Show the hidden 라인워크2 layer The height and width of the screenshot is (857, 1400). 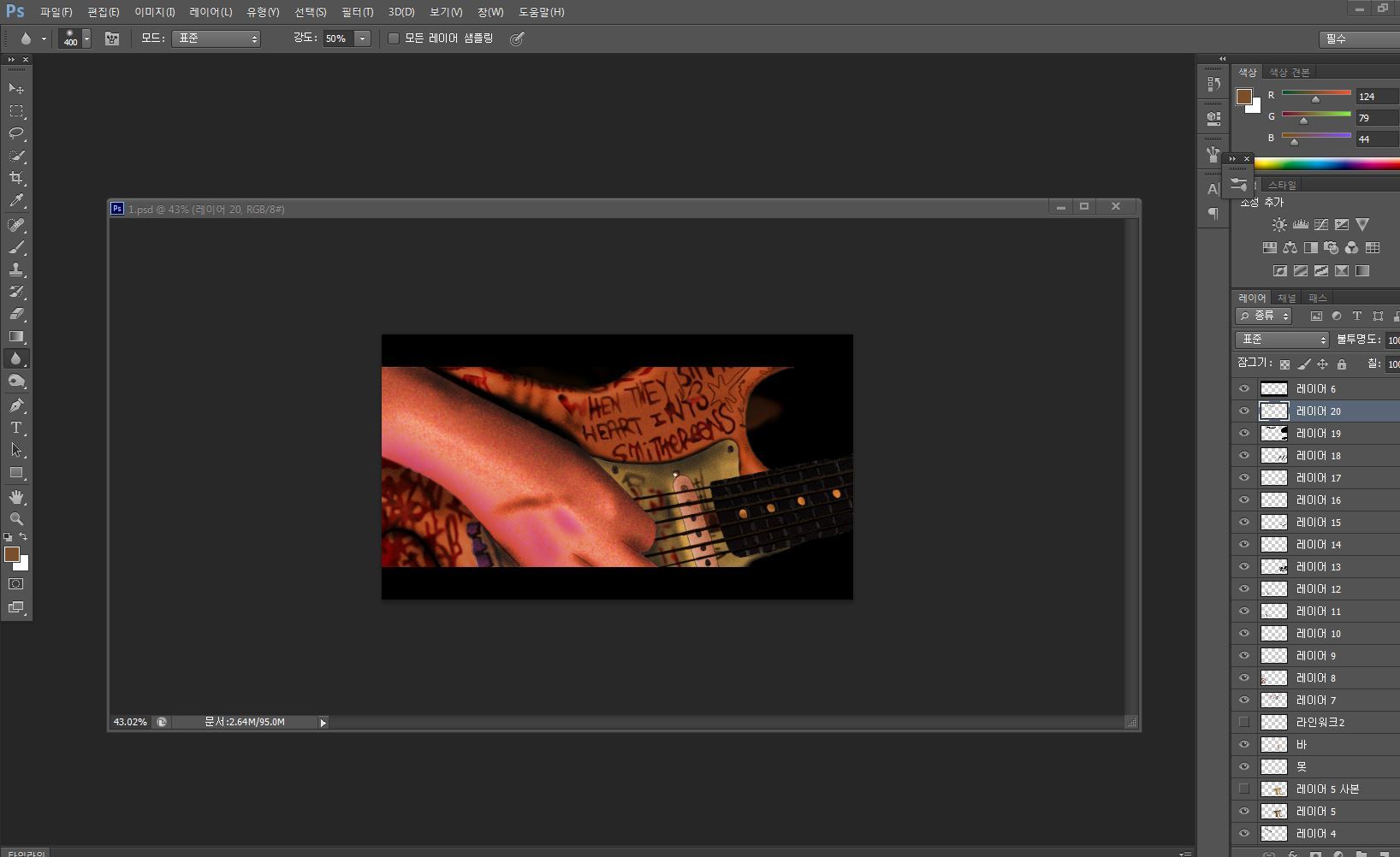[1244, 723]
